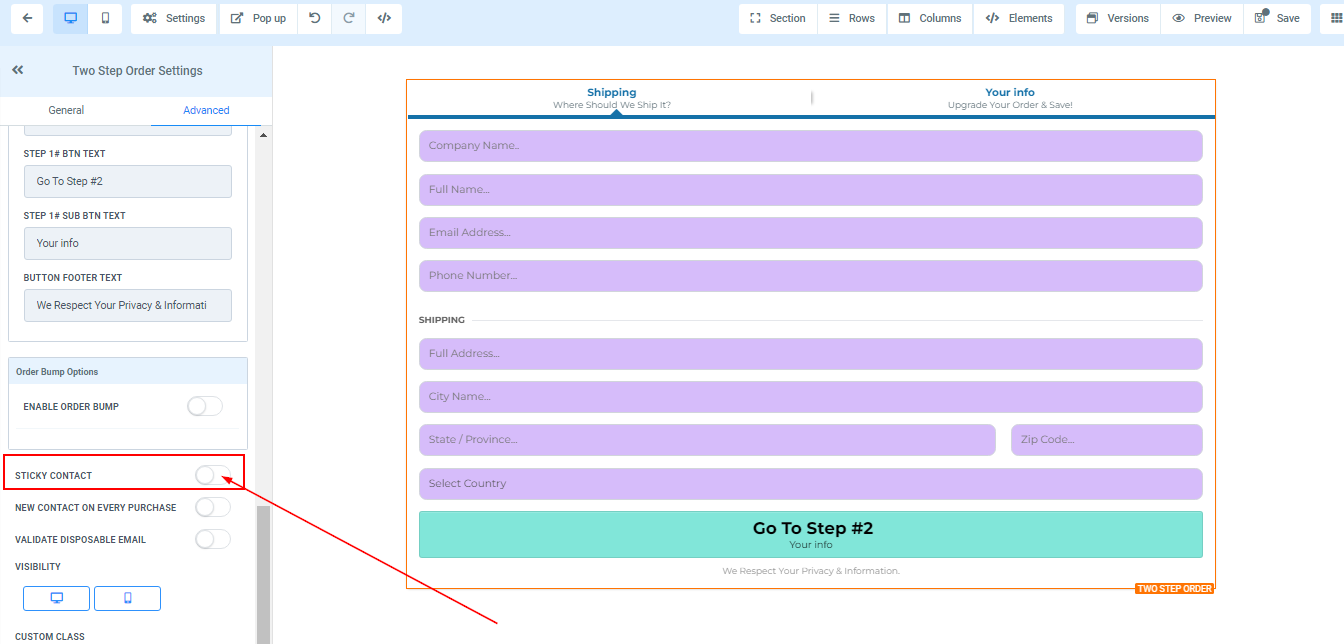Open the code editor icon
This screenshot has width=1344, height=644.
[x=384, y=18]
